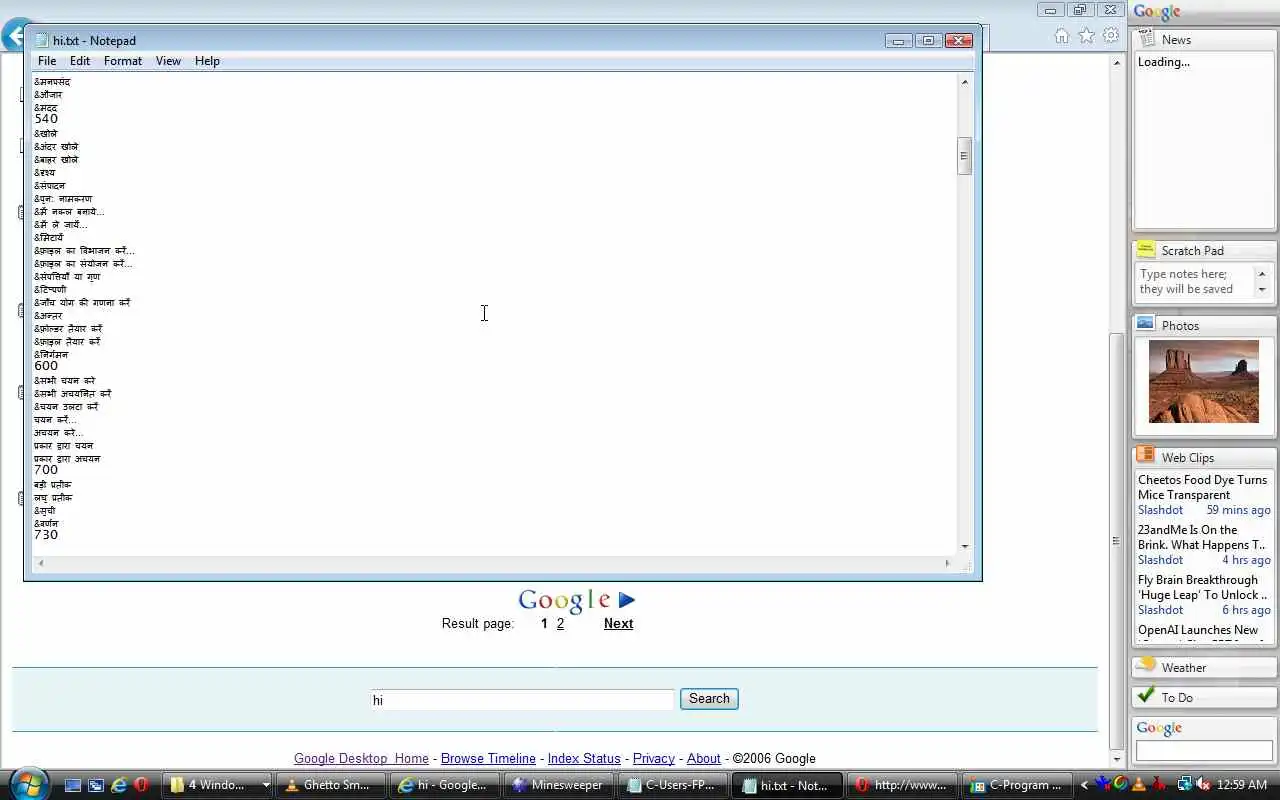Viewport: 1280px width, 800px height.
Task: Click Scratch Pad scroll down arrow
Action: [x=1262, y=289]
